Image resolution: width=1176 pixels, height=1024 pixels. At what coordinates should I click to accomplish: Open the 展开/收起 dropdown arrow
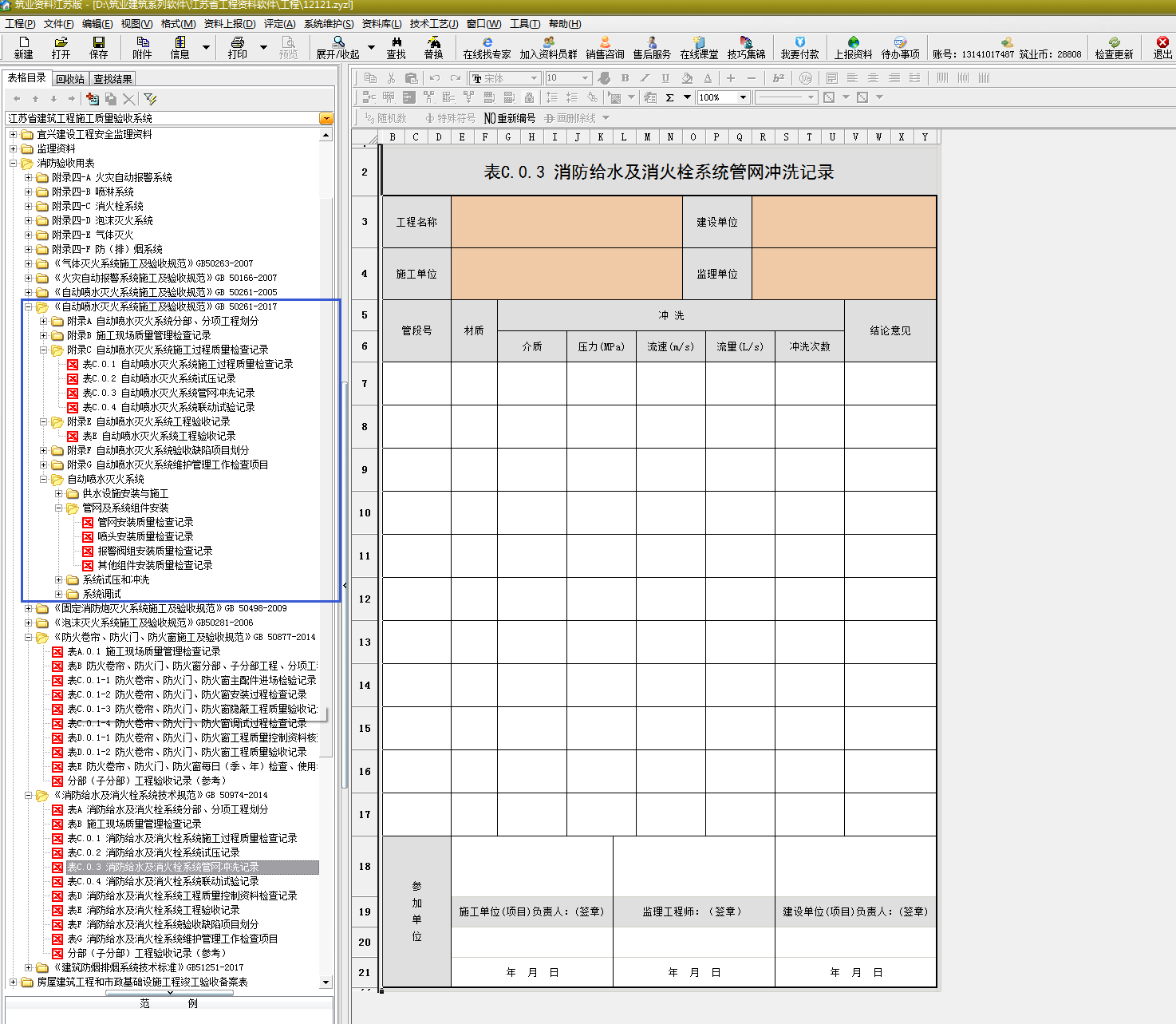click(371, 48)
